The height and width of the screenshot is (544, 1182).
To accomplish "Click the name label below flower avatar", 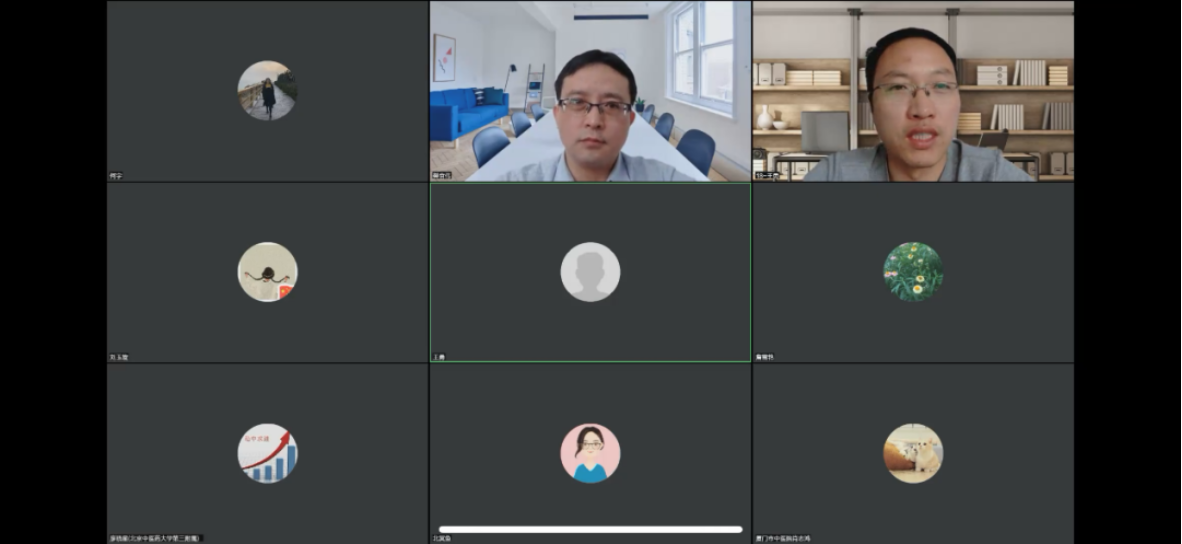I will 765,357.
